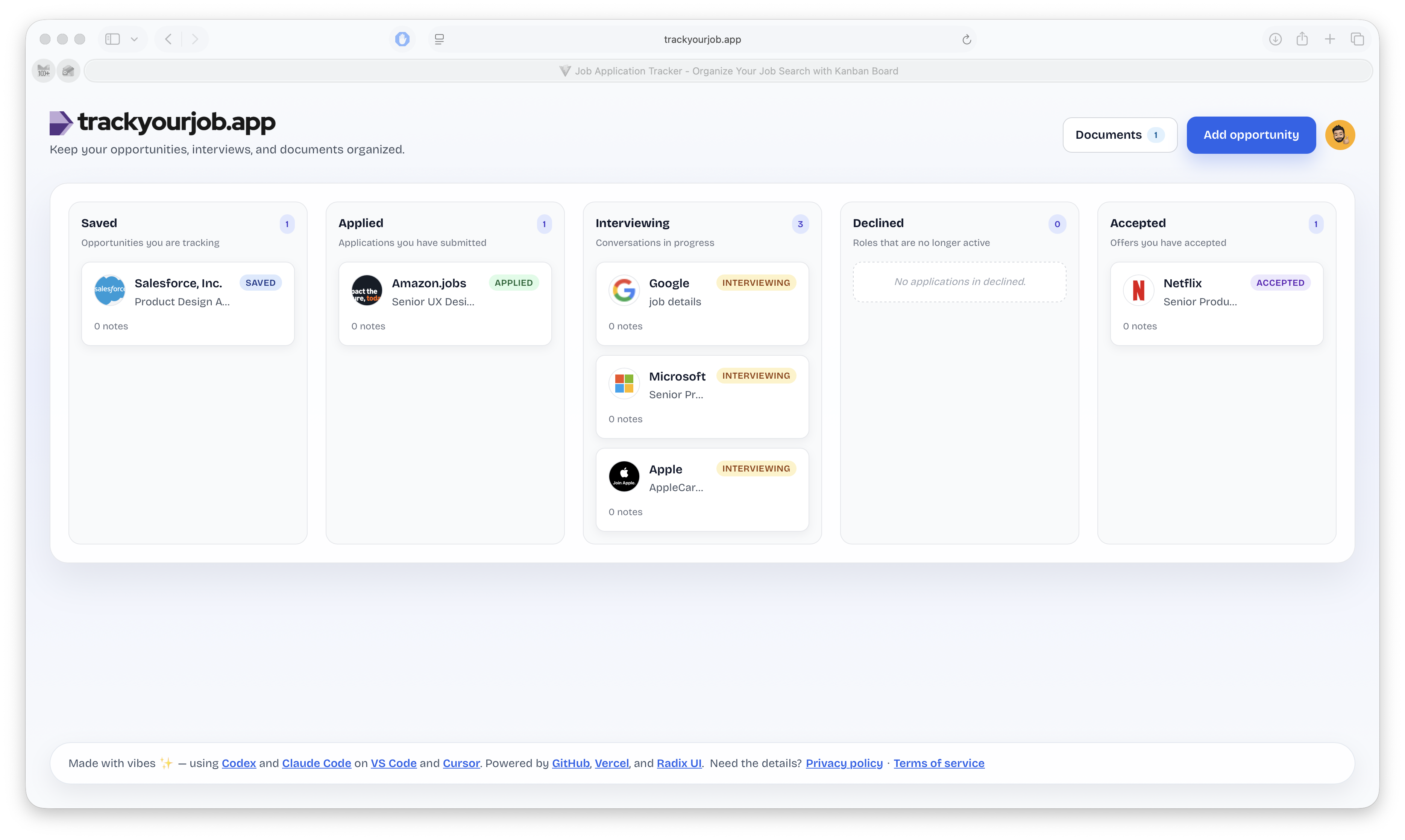Open the Documents panel
The height and width of the screenshot is (840, 1405).
click(1119, 135)
